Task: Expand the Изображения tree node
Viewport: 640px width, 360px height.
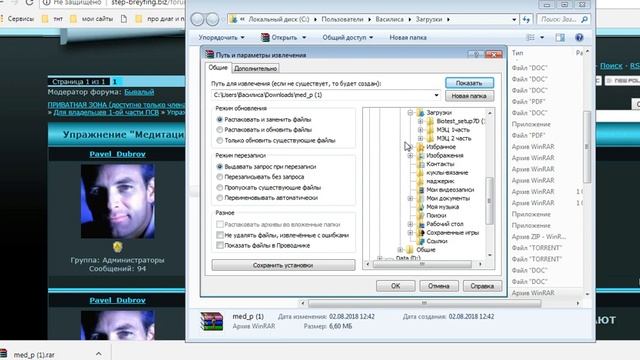Action: [x=410, y=156]
